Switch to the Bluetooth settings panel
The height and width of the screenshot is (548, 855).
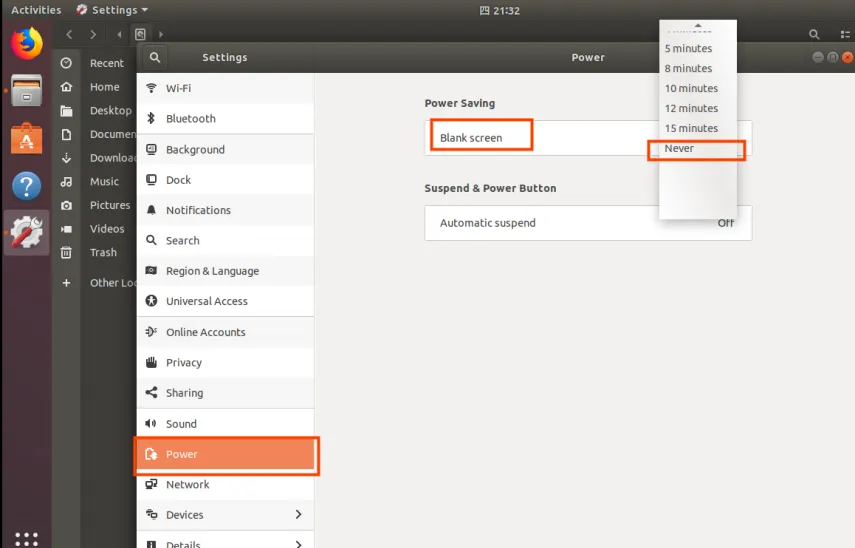[x=225, y=119]
